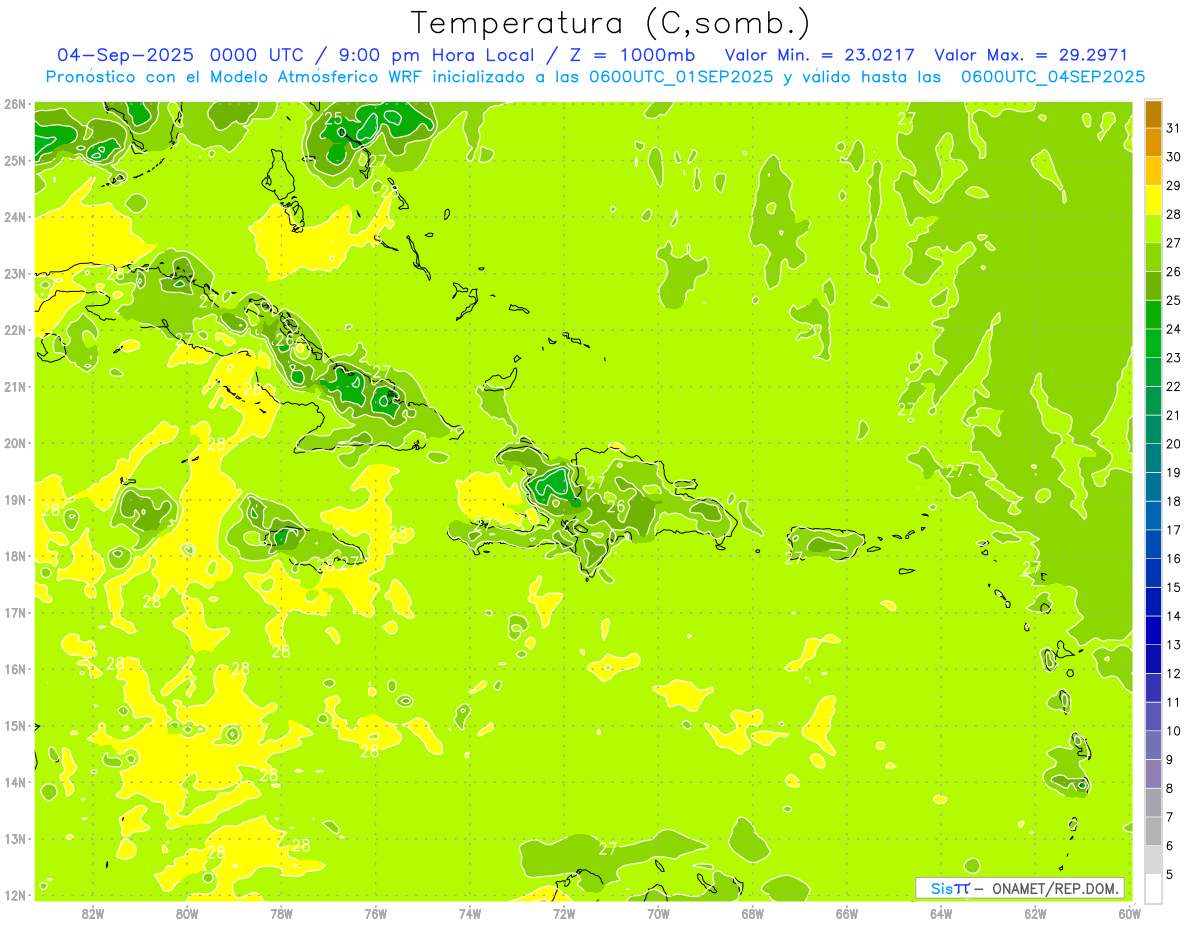
Task: Click the '78W' longitude axis label
Action: point(281,913)
